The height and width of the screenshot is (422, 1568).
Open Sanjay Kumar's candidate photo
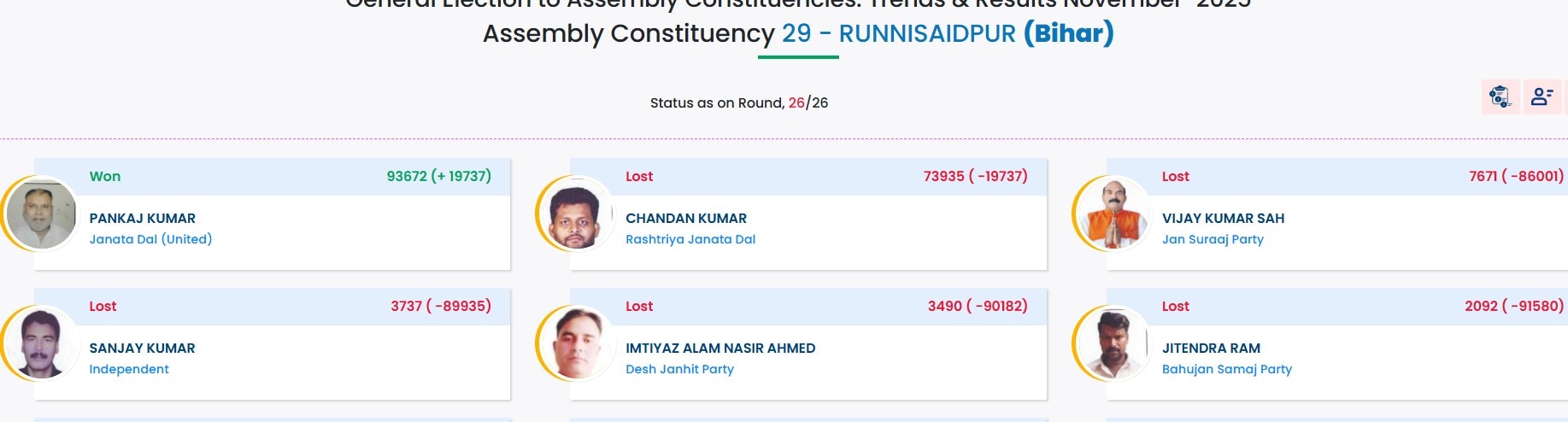41,343
